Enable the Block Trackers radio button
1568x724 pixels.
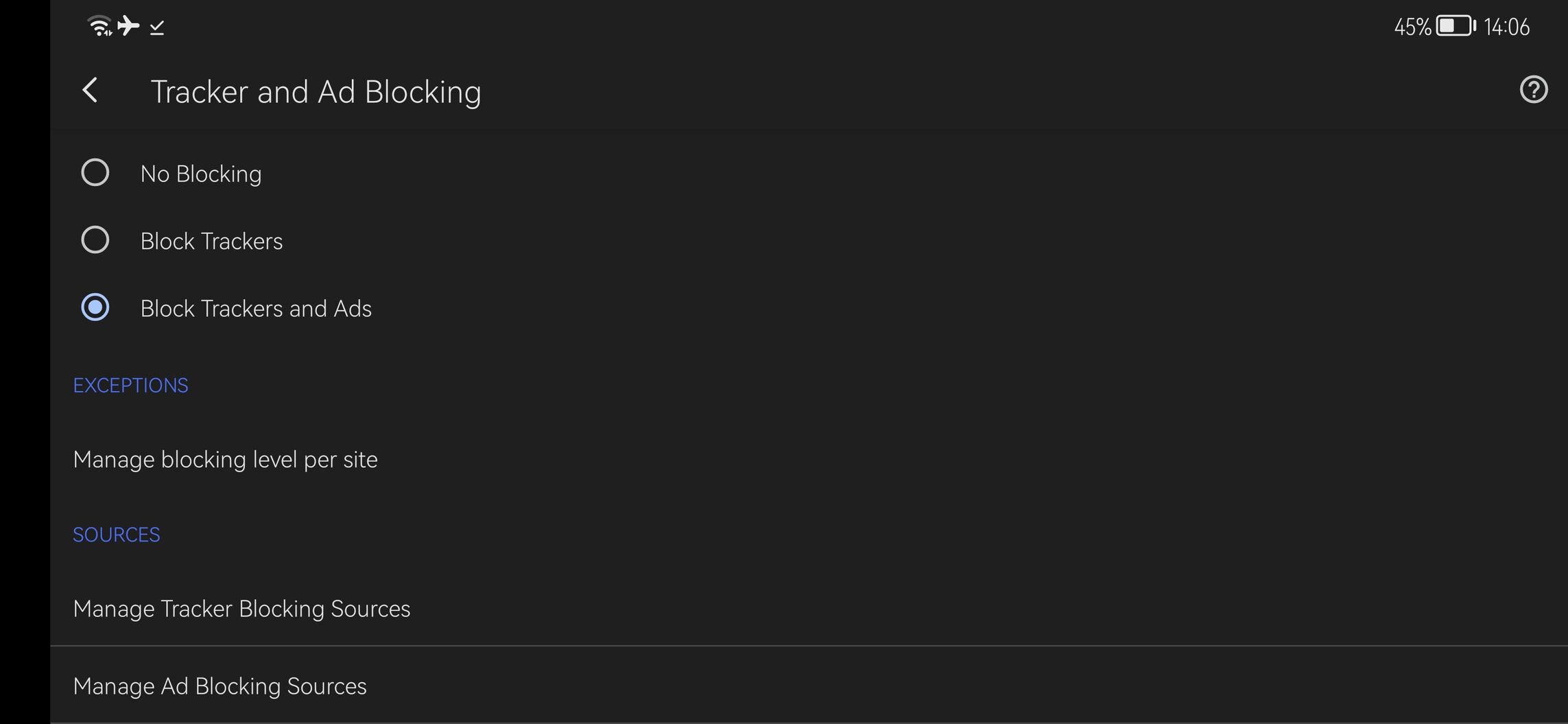[95, 240]
